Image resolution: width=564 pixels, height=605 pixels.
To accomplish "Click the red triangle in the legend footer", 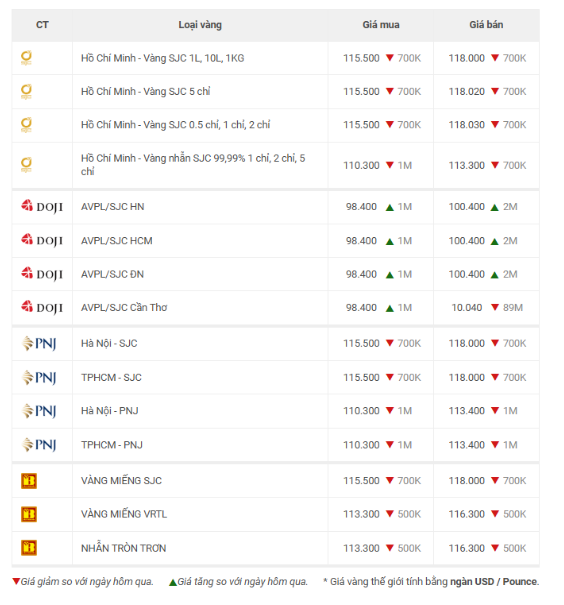I will (16, 581).
